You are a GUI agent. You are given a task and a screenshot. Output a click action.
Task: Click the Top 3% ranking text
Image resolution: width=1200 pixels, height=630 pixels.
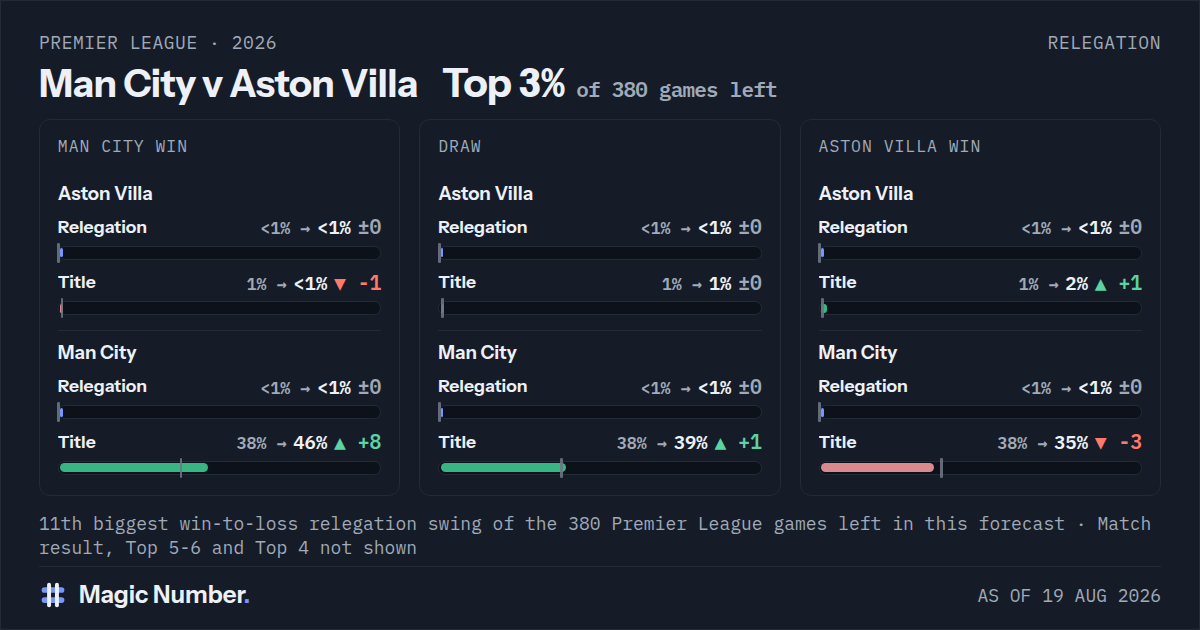[x=505, y=84]
